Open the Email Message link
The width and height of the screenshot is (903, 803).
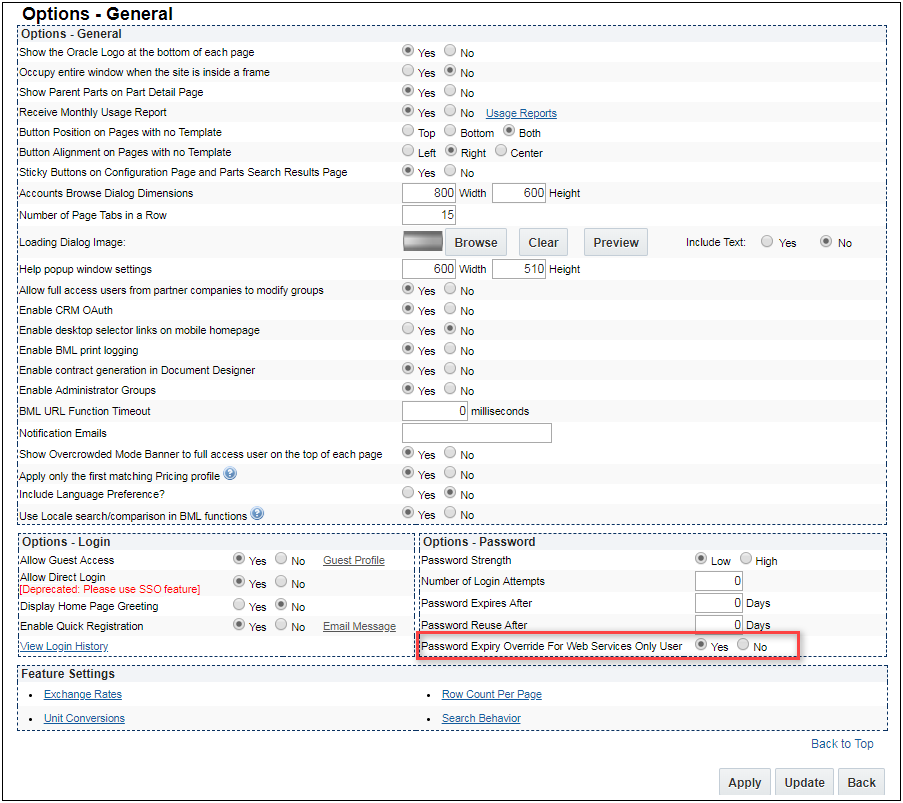pos(359,626)
